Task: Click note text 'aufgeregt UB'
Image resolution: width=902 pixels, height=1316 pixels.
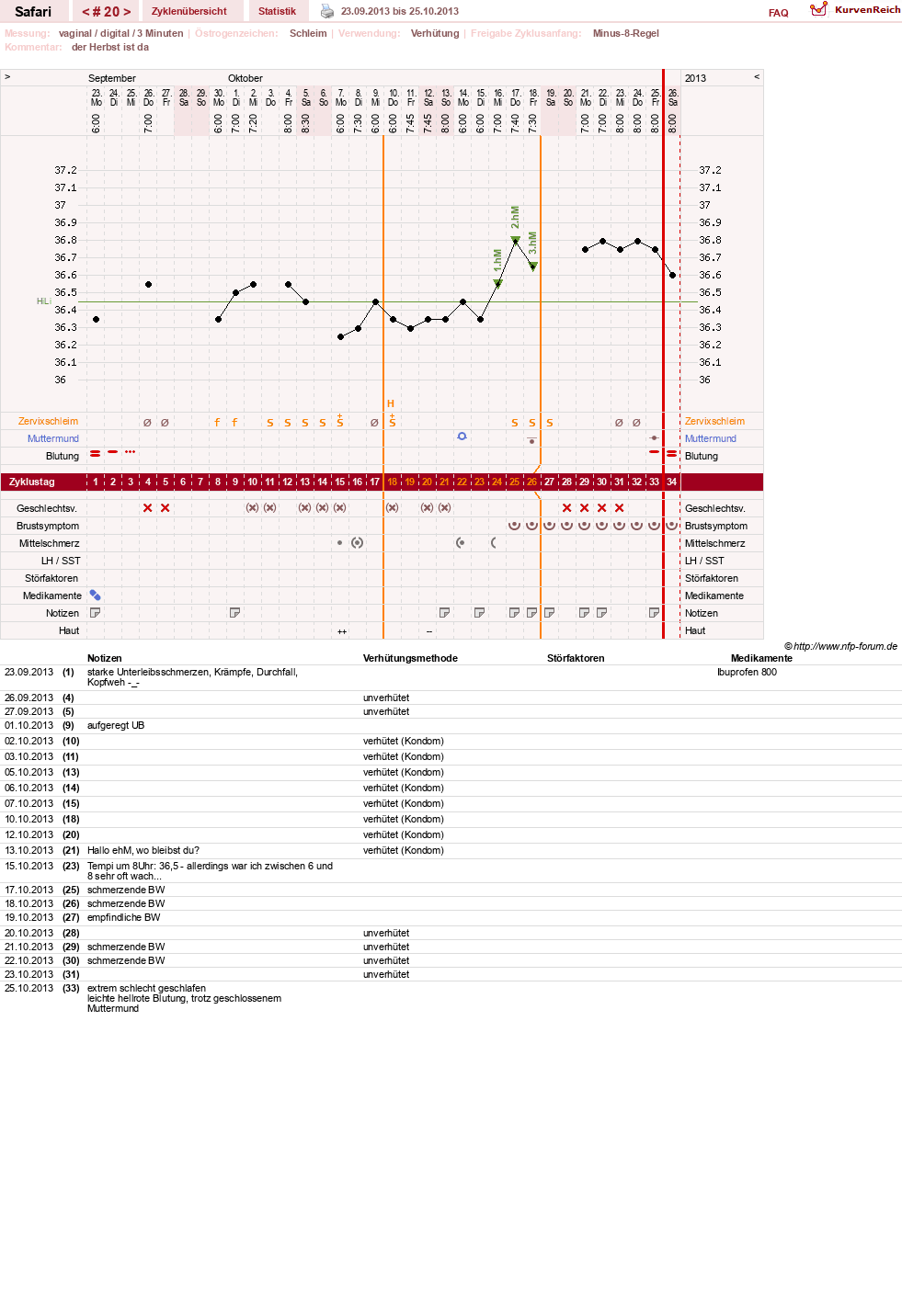Action: pos(116,725)
